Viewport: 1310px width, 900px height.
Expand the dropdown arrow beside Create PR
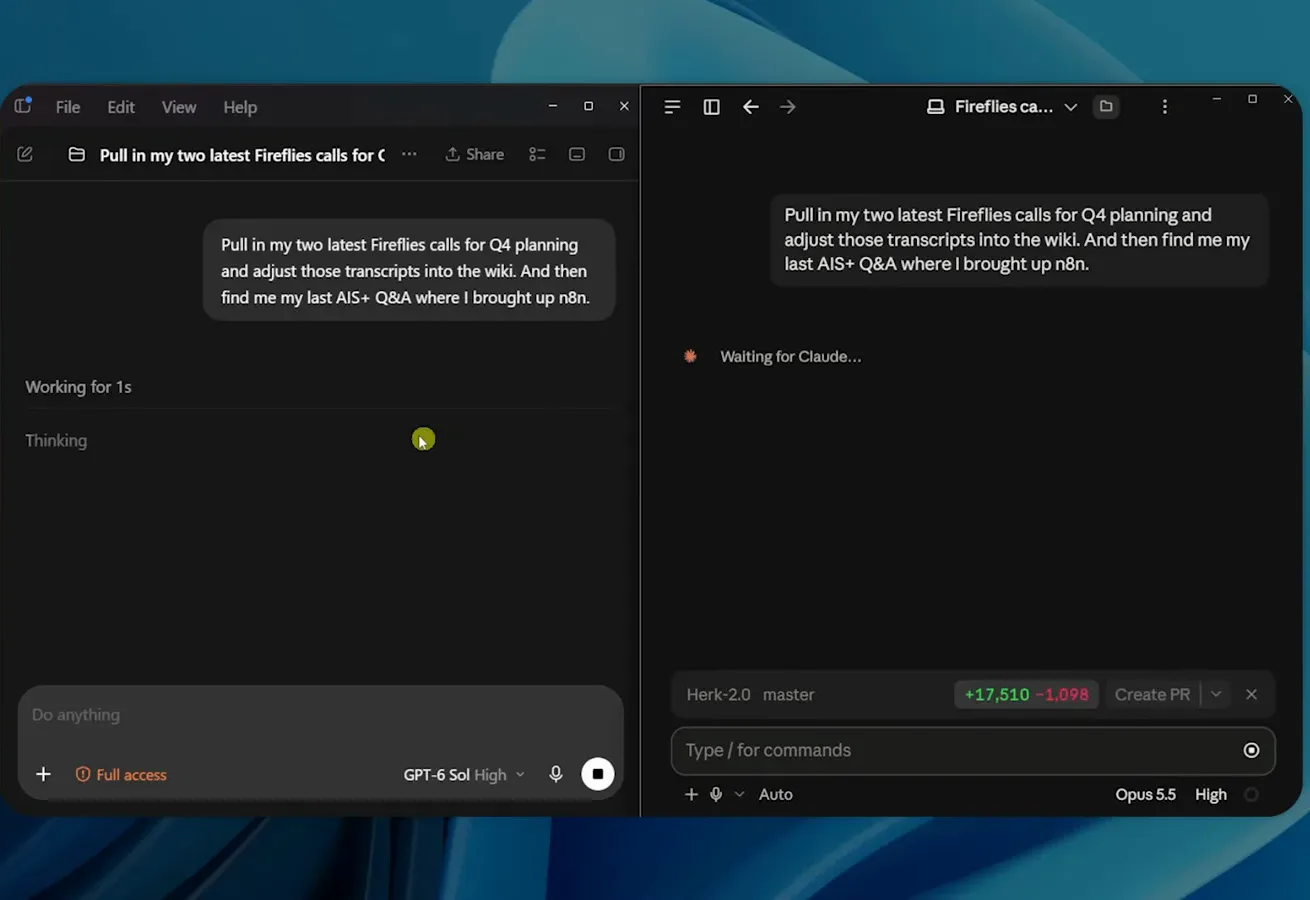[x=1216, y=694]
